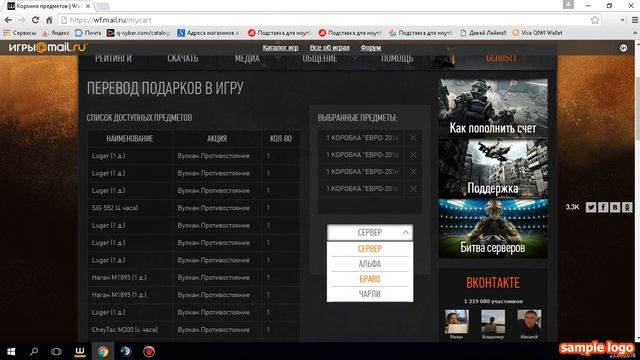Open the РЕЙТИНГИ menu item
The width and height of the screenshot is (640, 360).
[x=113, y=59]
